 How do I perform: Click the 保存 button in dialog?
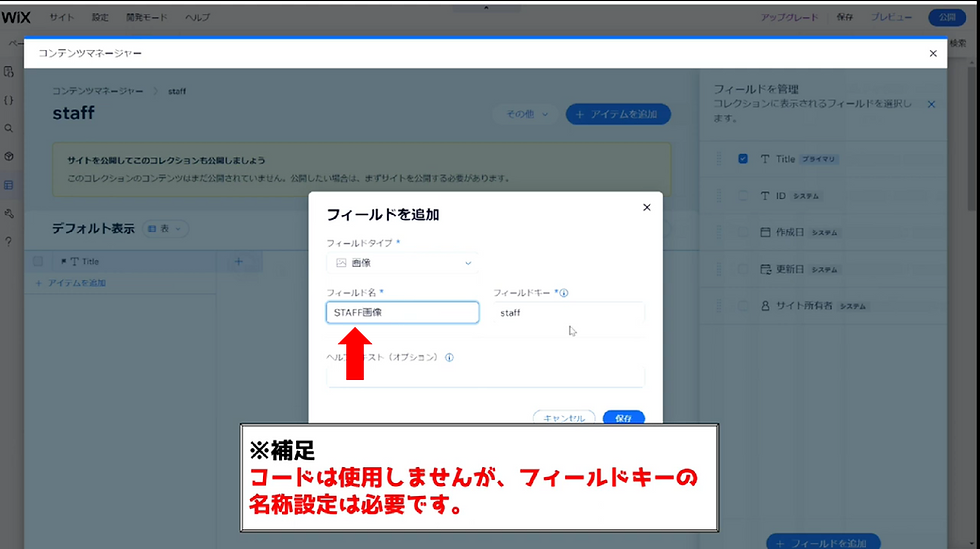coord(624,418)
